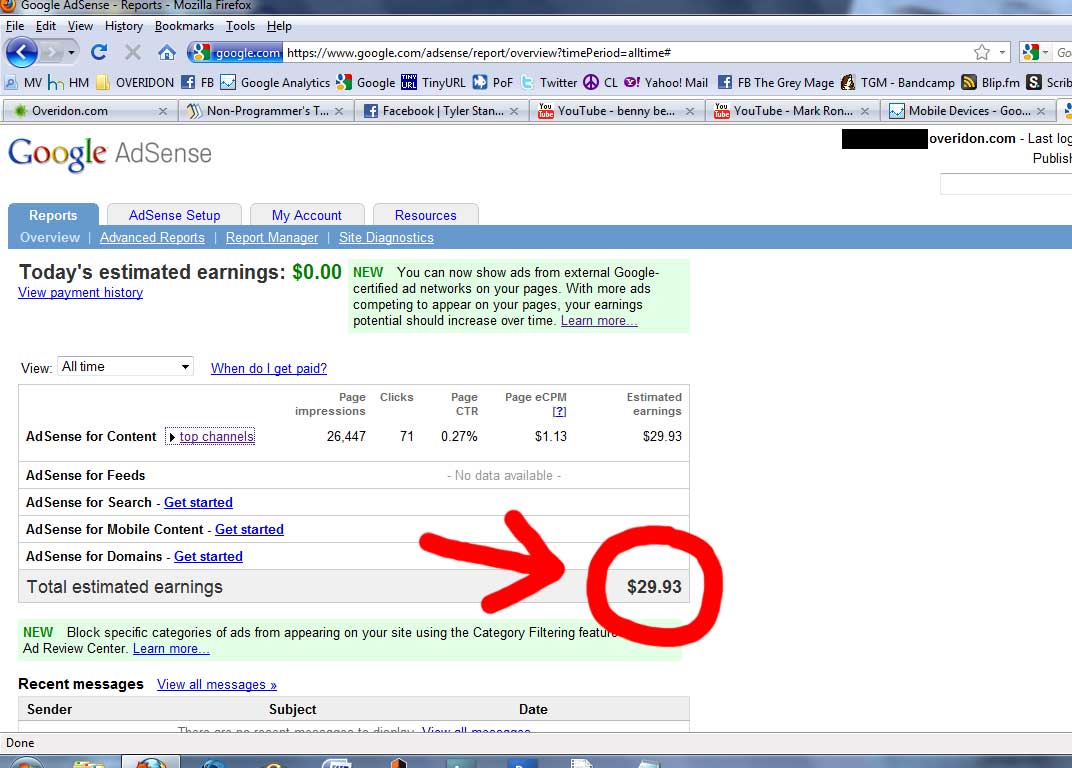The image size is (1072, 768).
Task: Go back using the Firefox back arrow
Action: (22, 52)
